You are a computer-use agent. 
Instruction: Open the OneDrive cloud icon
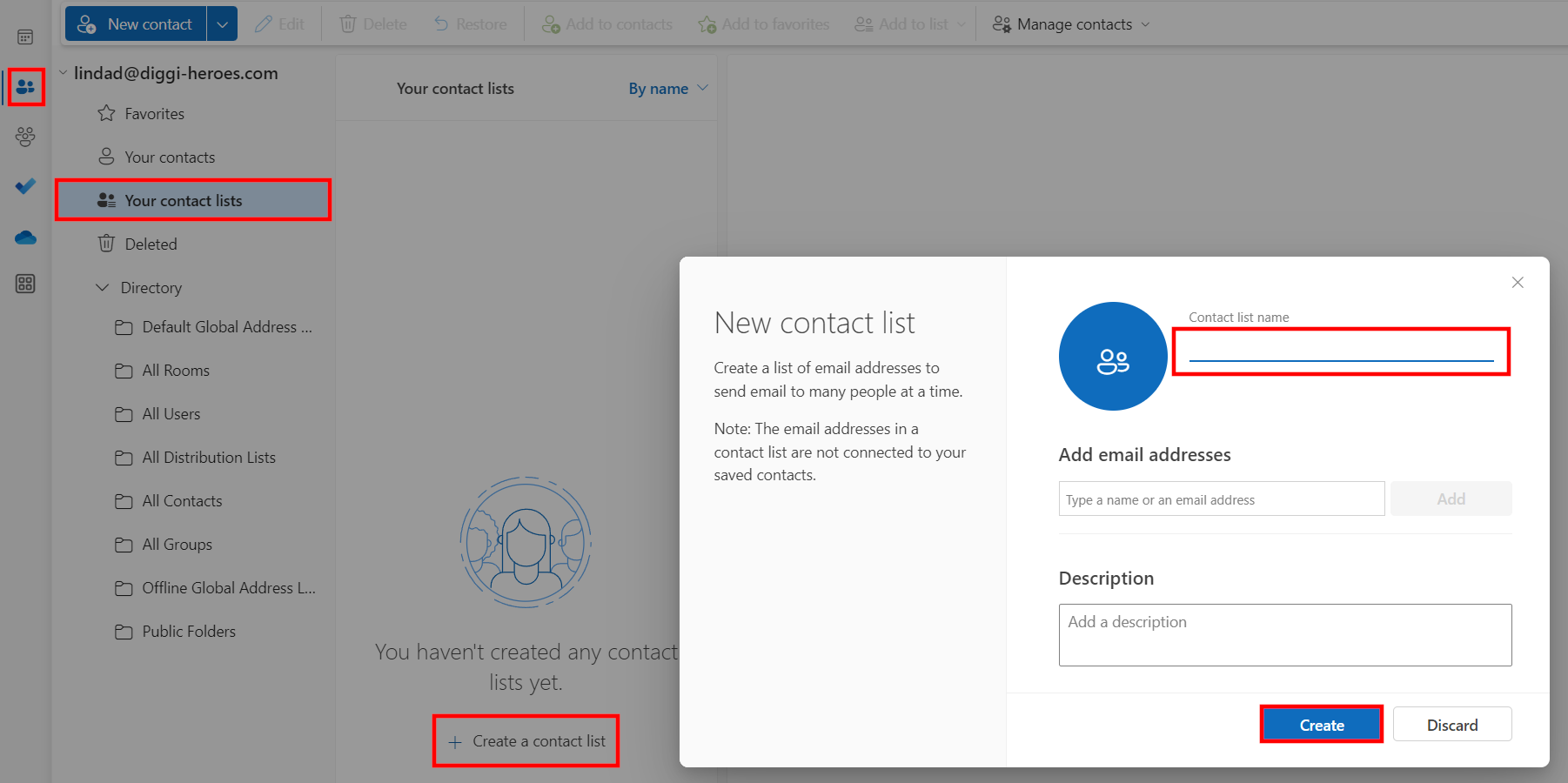coord(25,237)
